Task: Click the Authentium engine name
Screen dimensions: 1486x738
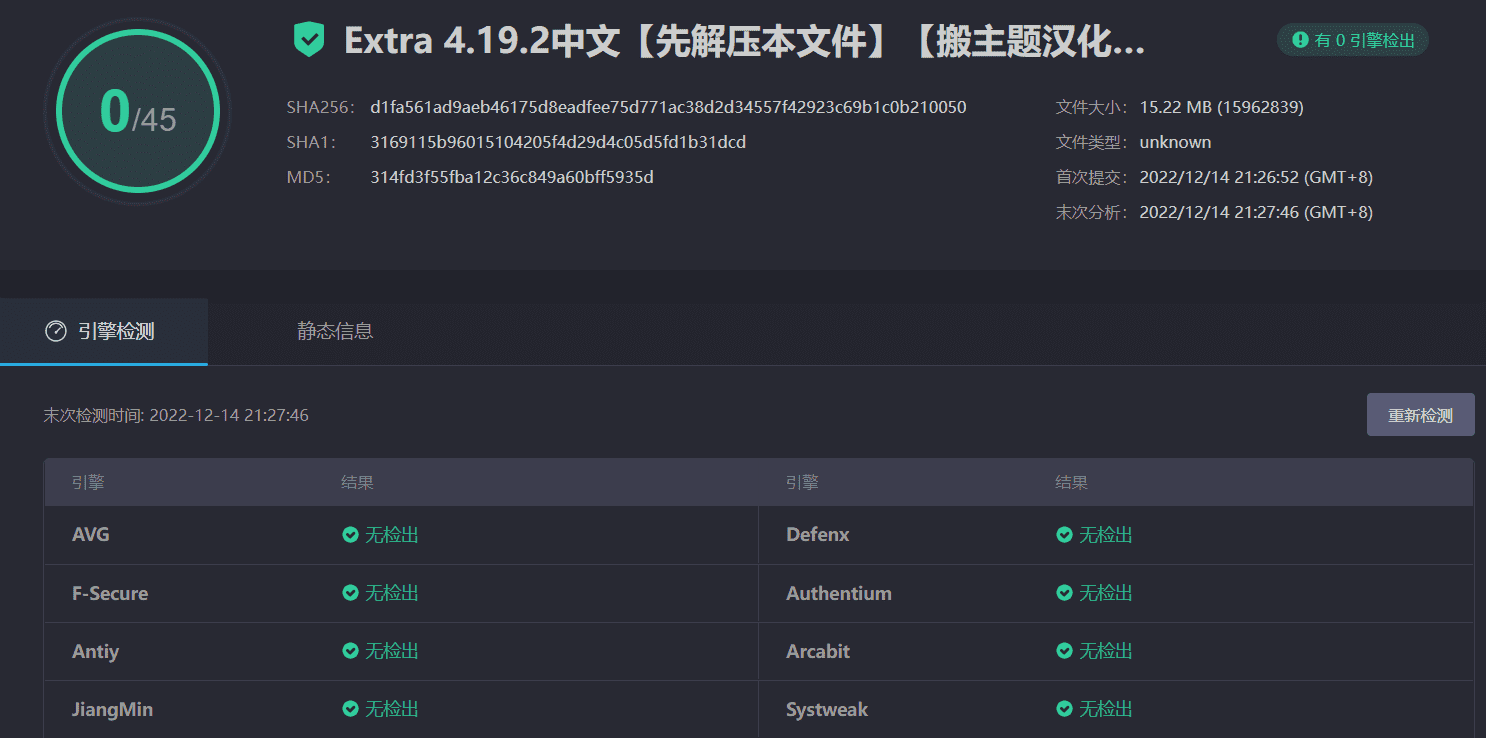Action: [839, 593]
